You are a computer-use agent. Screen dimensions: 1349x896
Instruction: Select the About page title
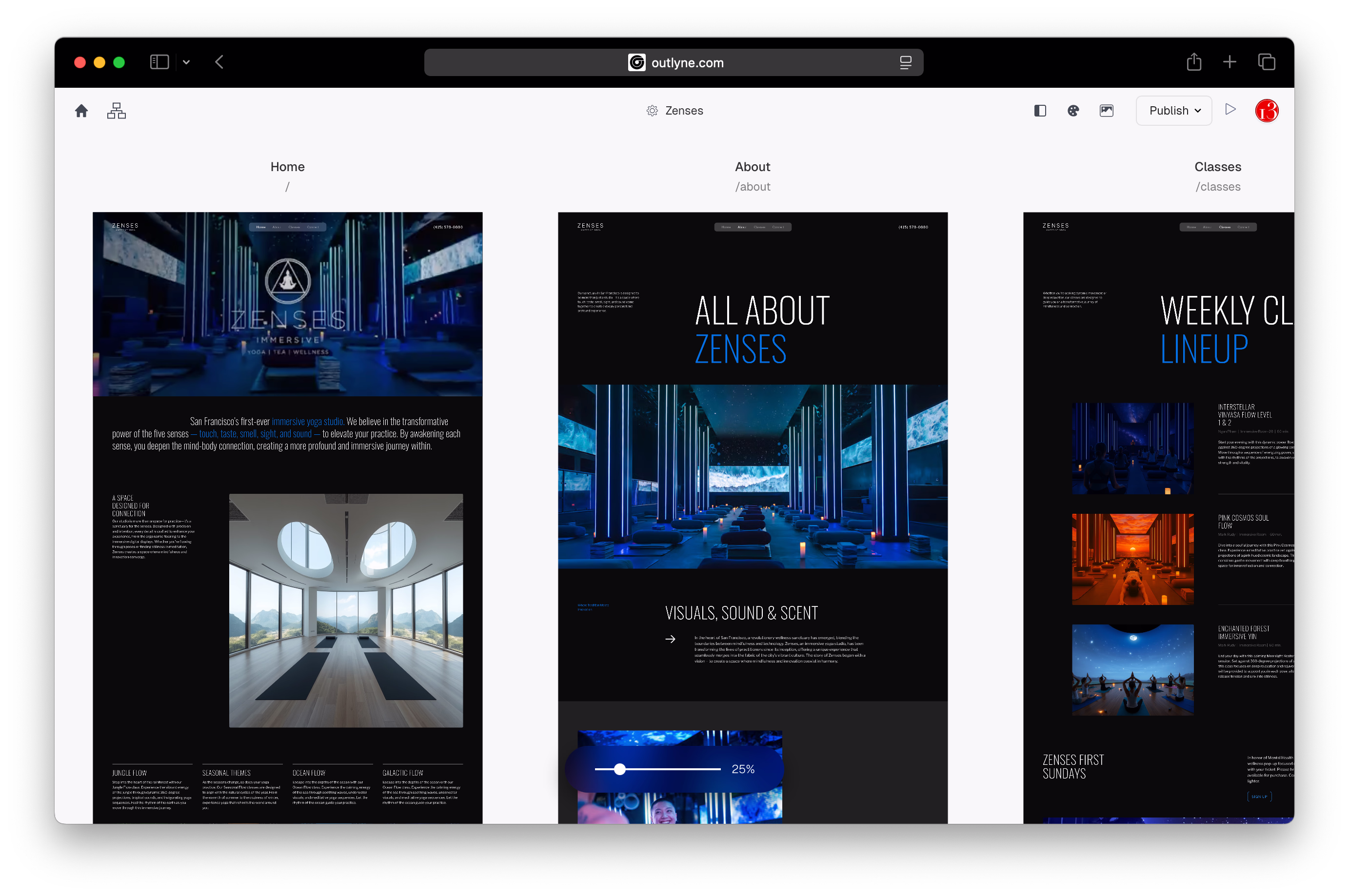(x=752, y=167)
